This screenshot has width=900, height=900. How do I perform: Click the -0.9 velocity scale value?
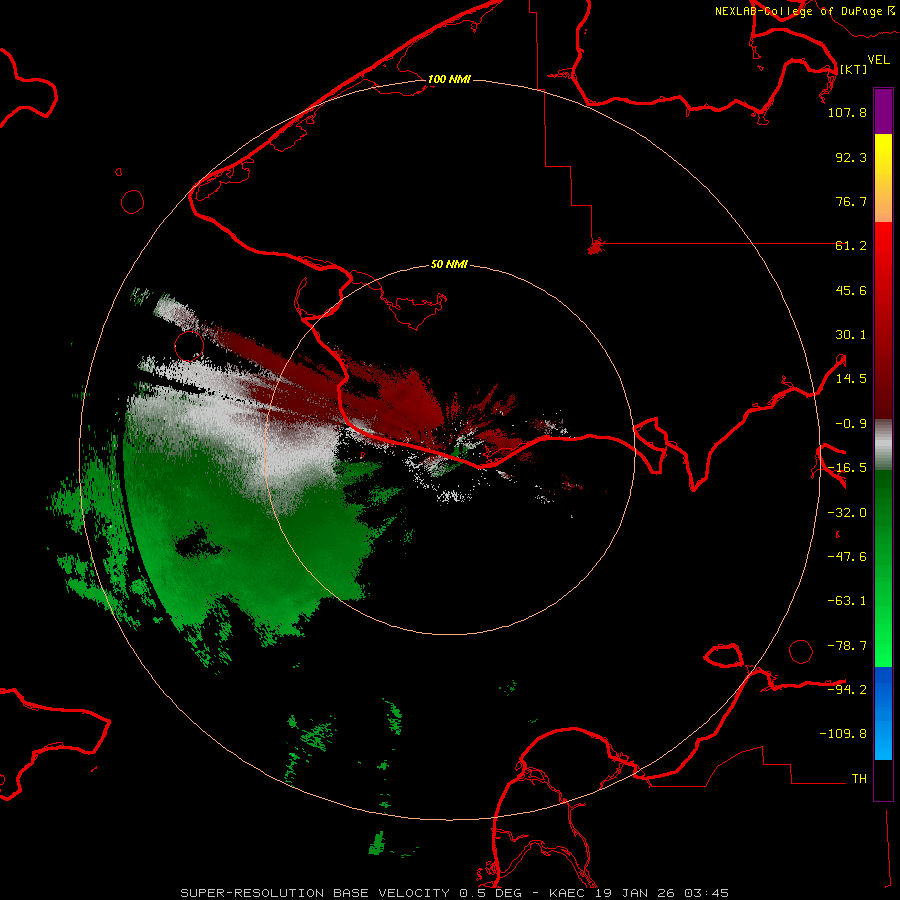coord(851,424)
